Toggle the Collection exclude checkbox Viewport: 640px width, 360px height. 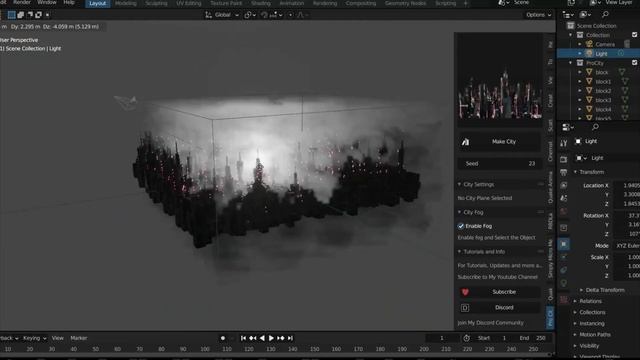tap(635, 35)
